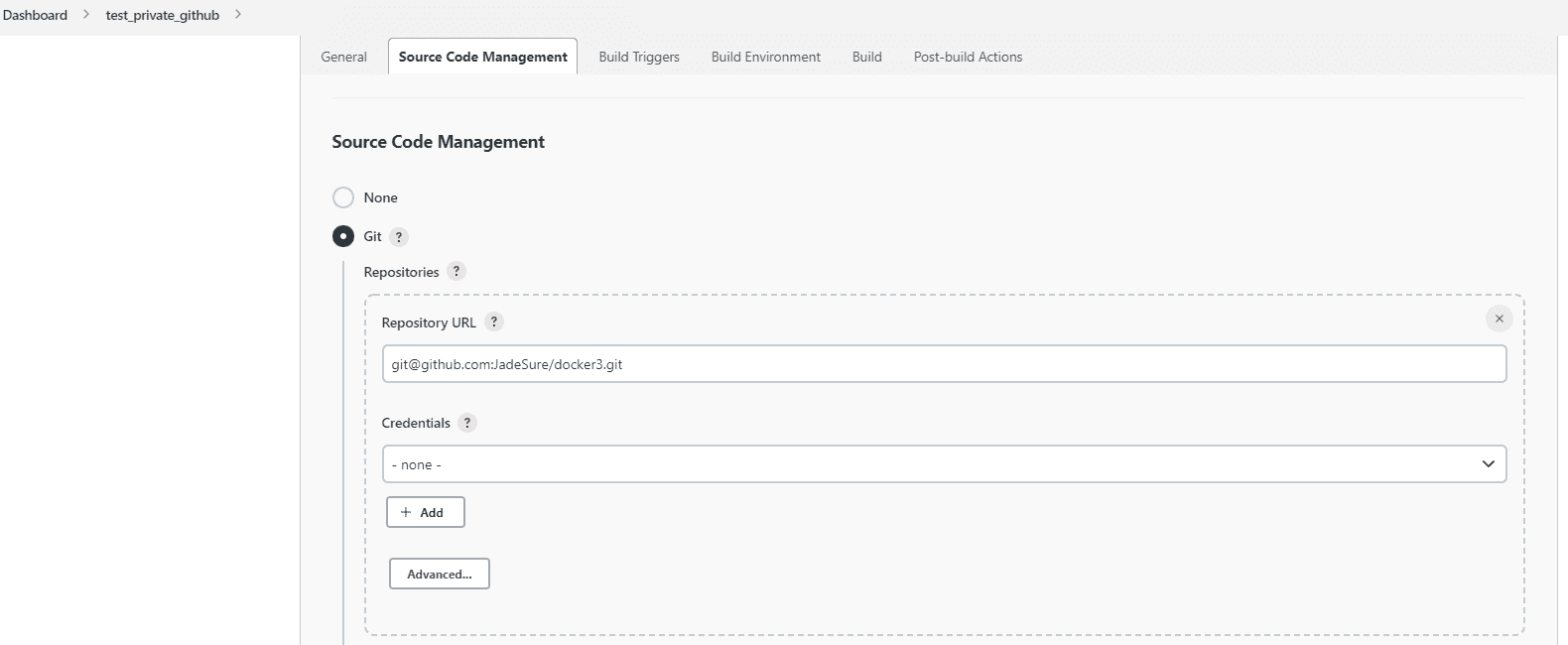Open help for the Git option

399,237
